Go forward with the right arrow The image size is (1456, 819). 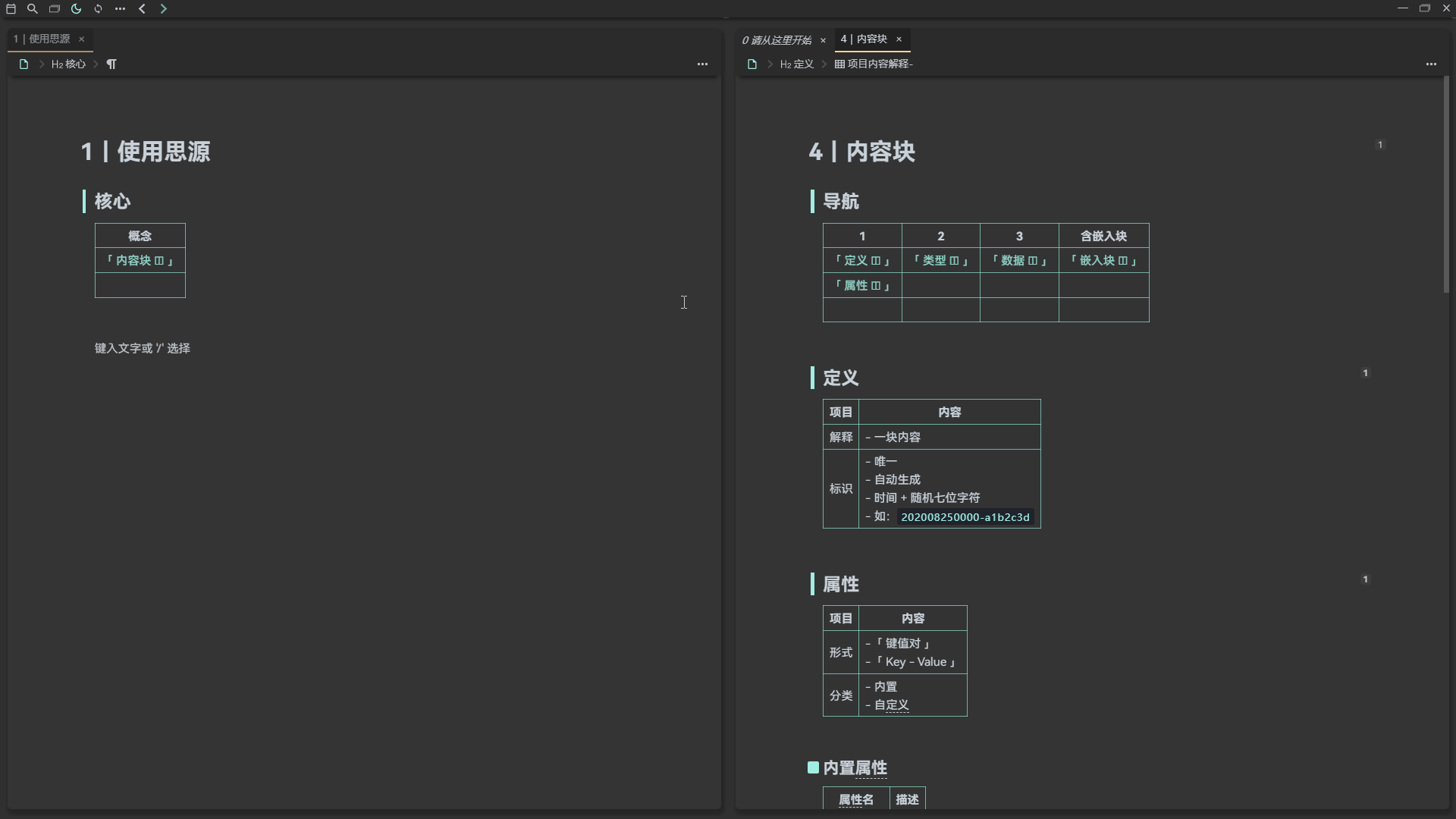tap(163, 8)
